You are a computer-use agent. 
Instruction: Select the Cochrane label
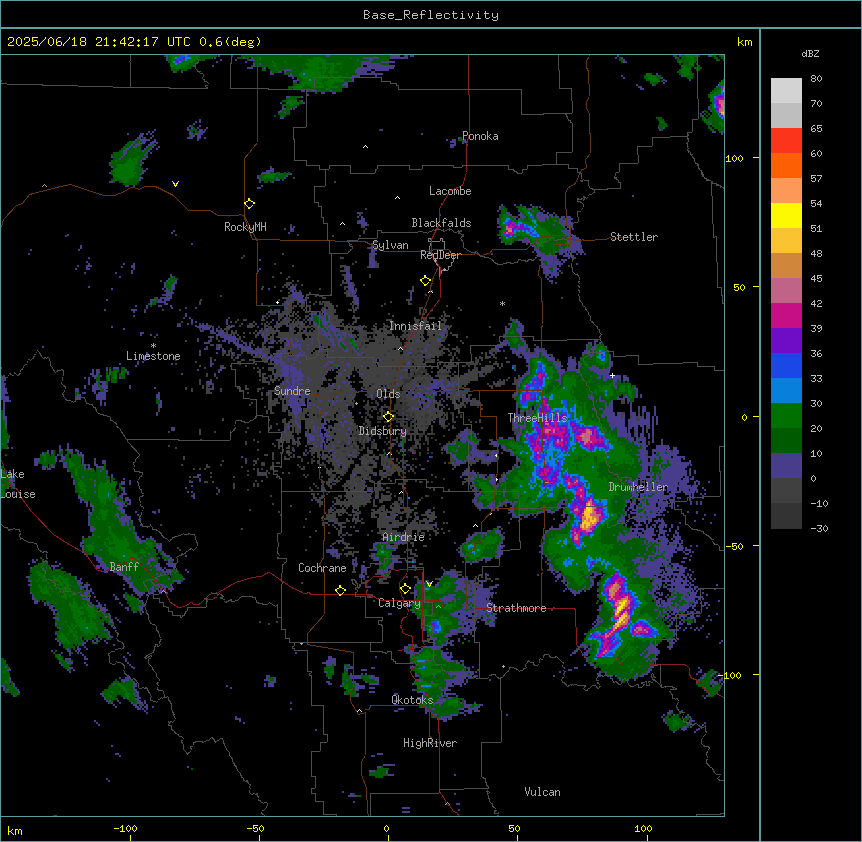click(x=322, y=568)
